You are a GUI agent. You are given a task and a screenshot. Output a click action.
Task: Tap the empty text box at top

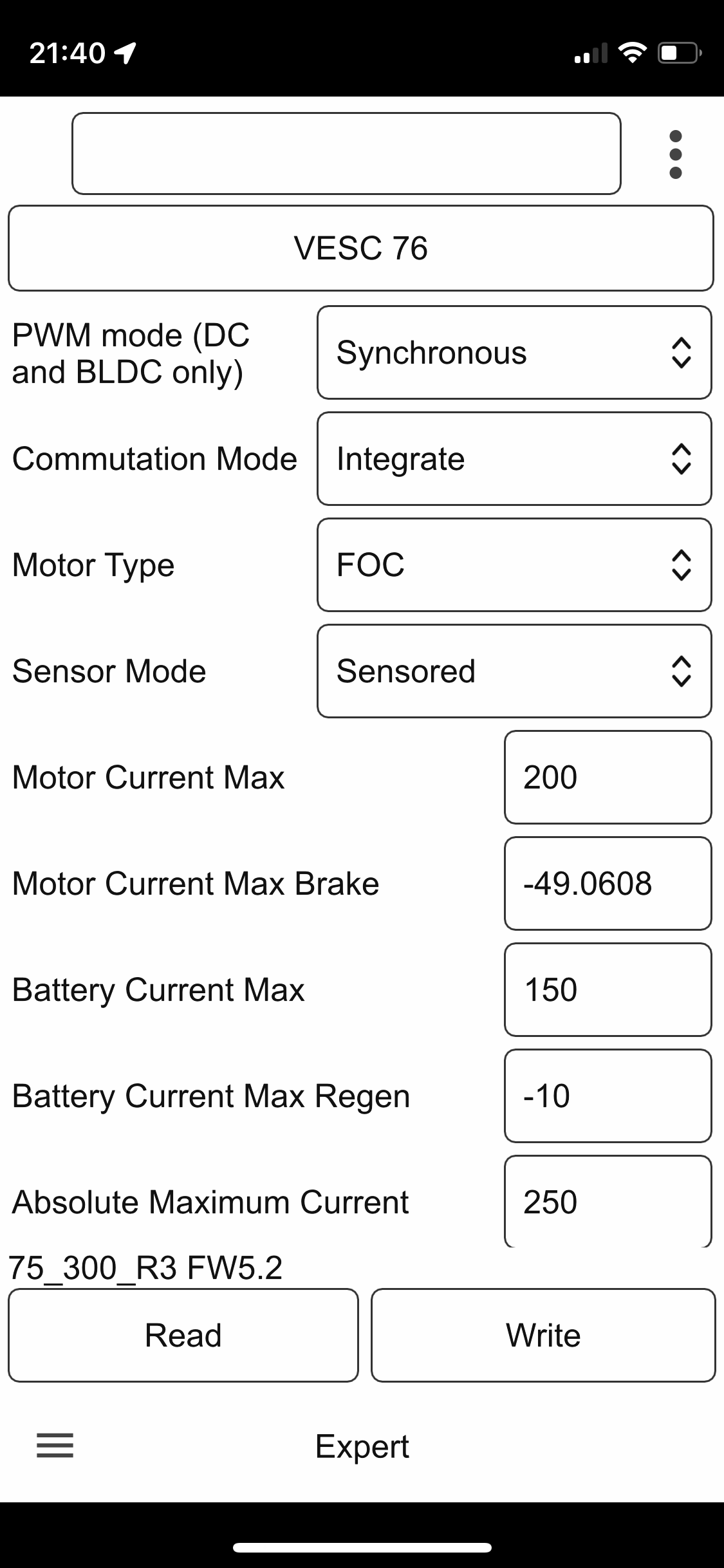pyautogui.click(x=346, y=154)
